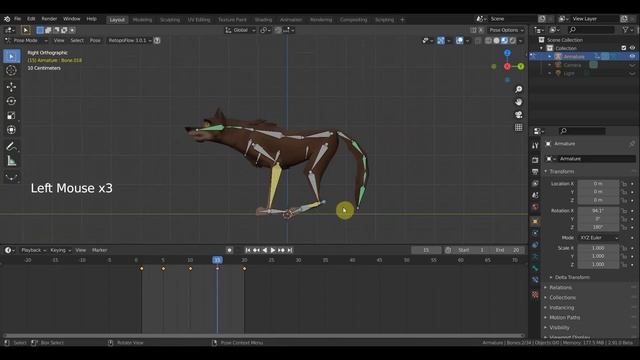This screenshot has width=640, height=360.
Task: Open the Render menu
Action: [x=49, y=19]
